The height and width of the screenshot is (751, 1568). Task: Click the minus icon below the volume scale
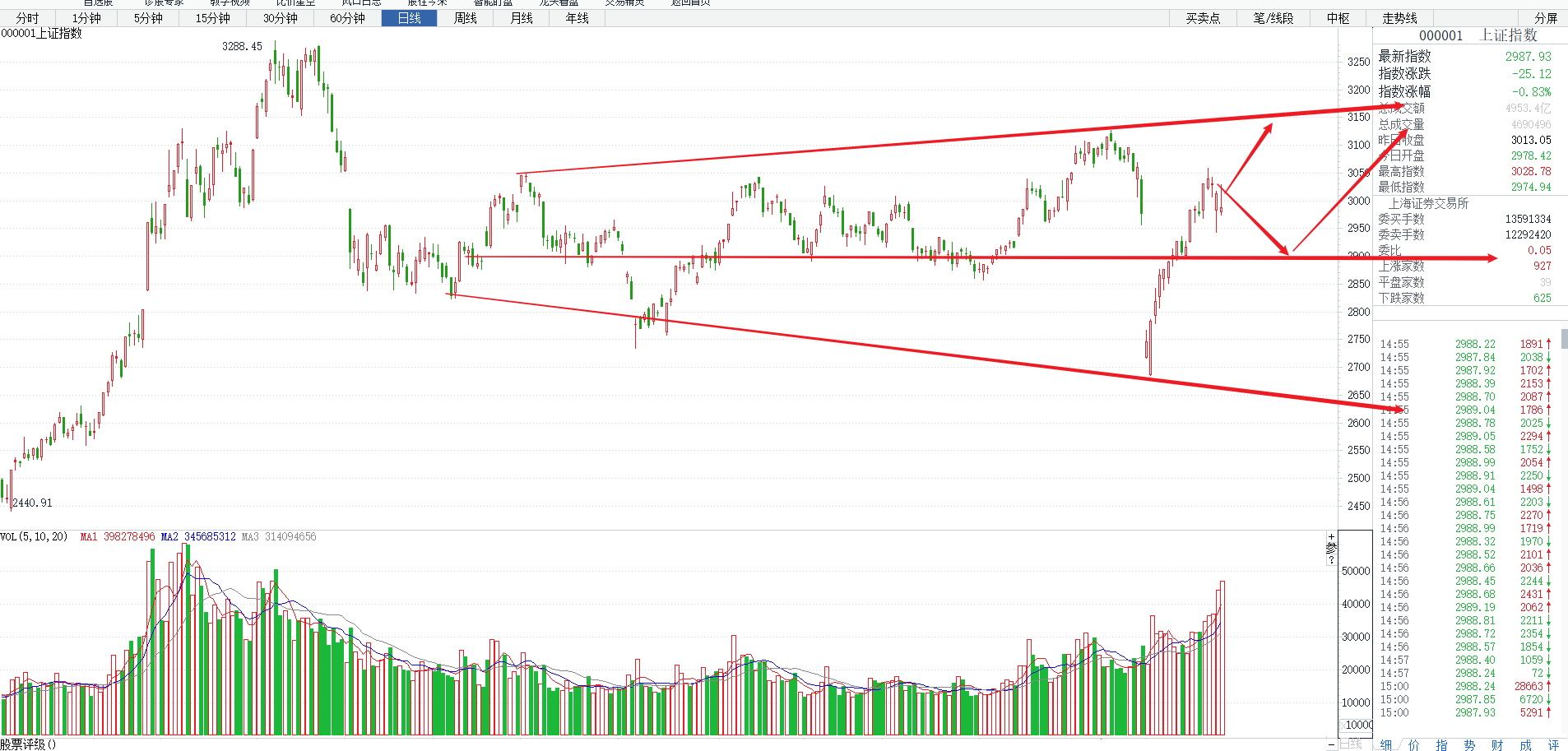click(x=1331, y=744)
